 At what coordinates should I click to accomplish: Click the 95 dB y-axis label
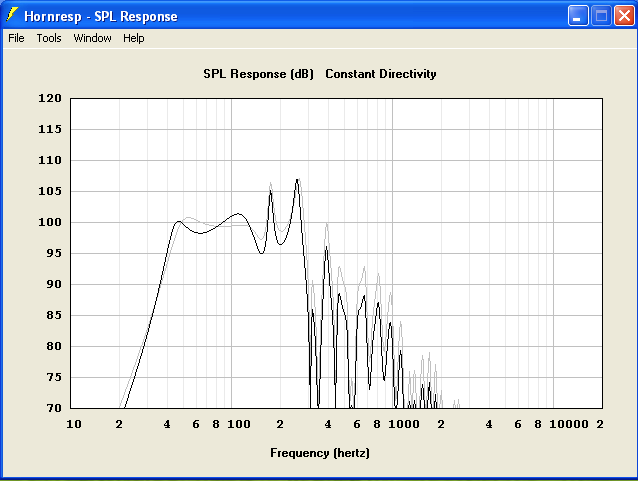(54, 253)
